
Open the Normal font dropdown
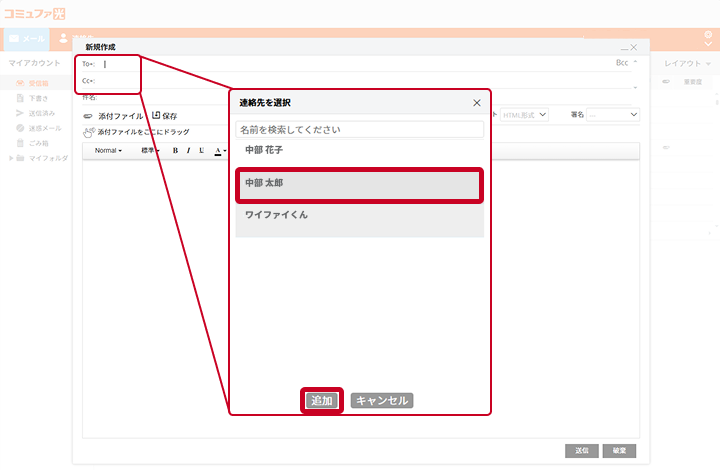point(108,151)
